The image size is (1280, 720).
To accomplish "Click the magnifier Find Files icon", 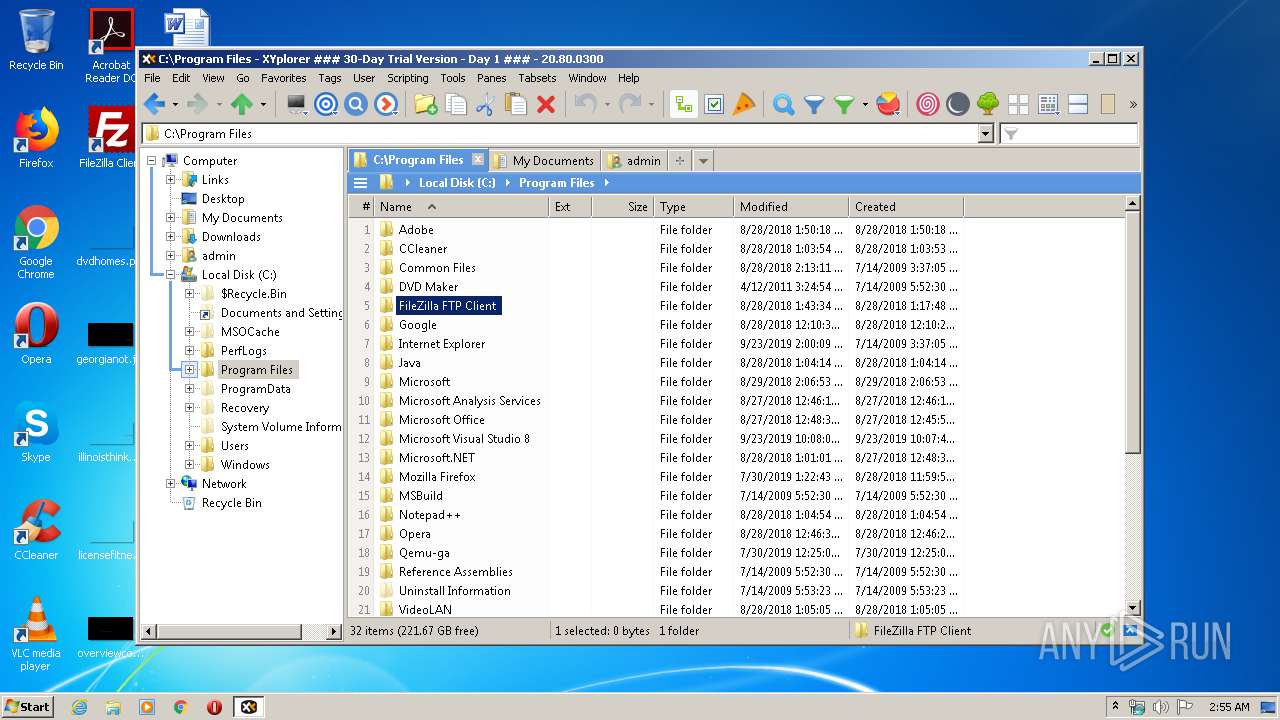I will (x=784, y=104).
